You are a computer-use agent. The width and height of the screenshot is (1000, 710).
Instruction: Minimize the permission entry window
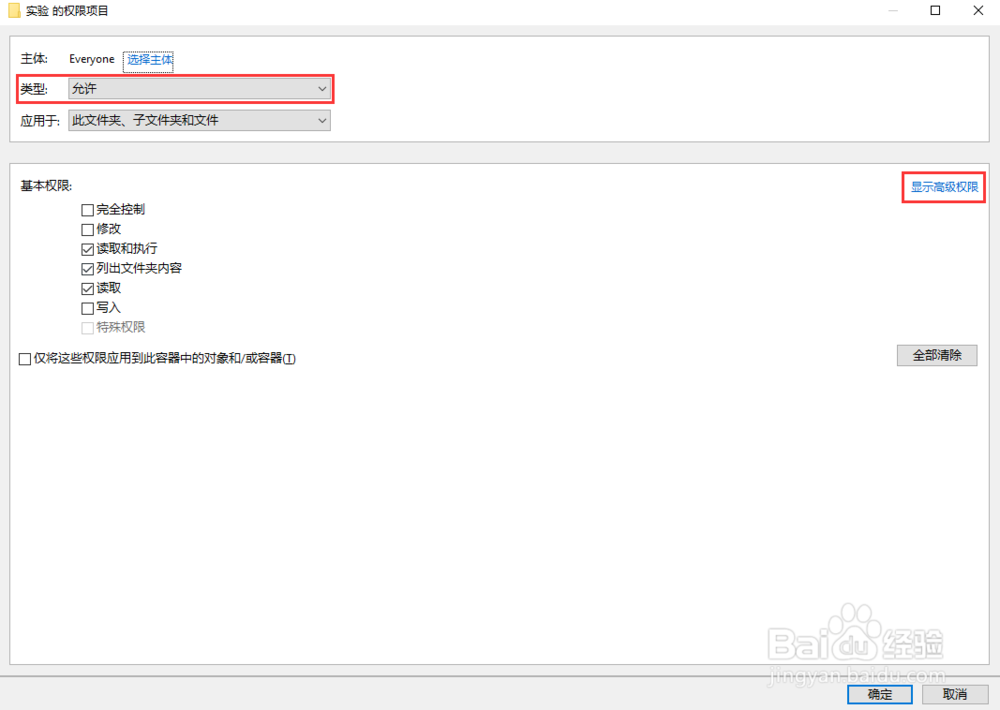pyautogui.click(x=893, y=10)
